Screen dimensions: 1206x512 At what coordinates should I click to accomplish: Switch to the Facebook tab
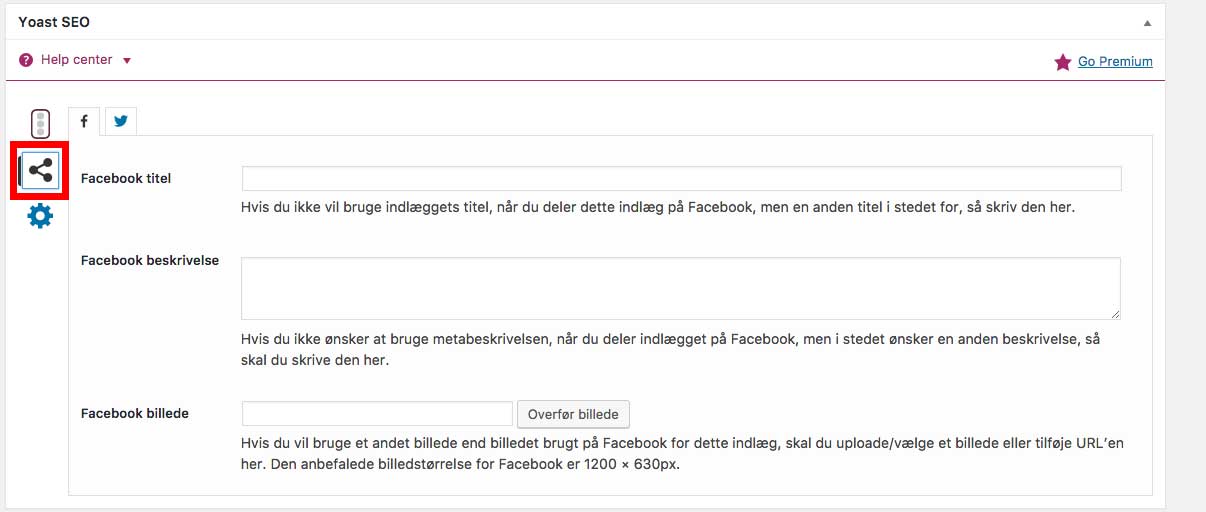(x=84, y=121)
